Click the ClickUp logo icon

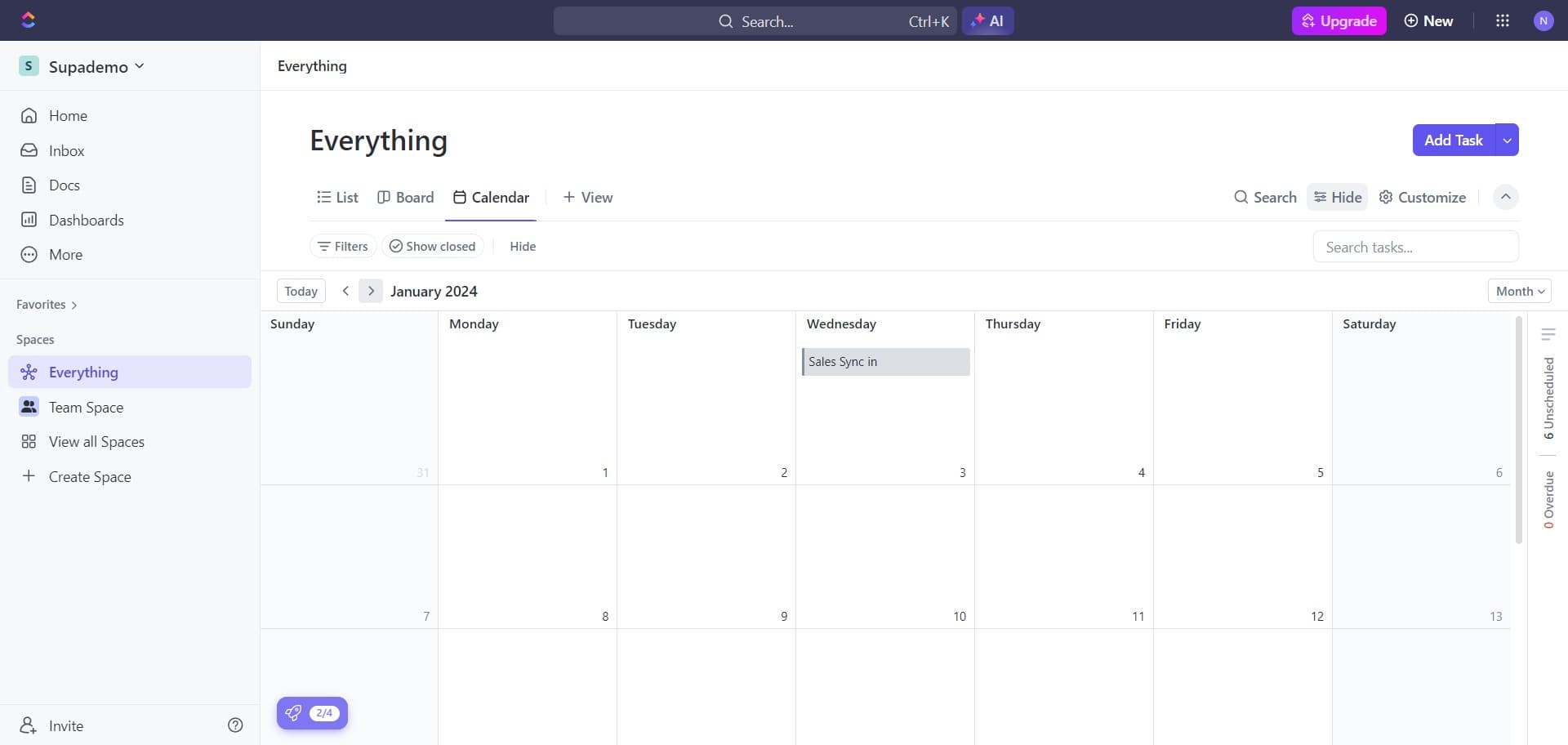pos(29,20)
